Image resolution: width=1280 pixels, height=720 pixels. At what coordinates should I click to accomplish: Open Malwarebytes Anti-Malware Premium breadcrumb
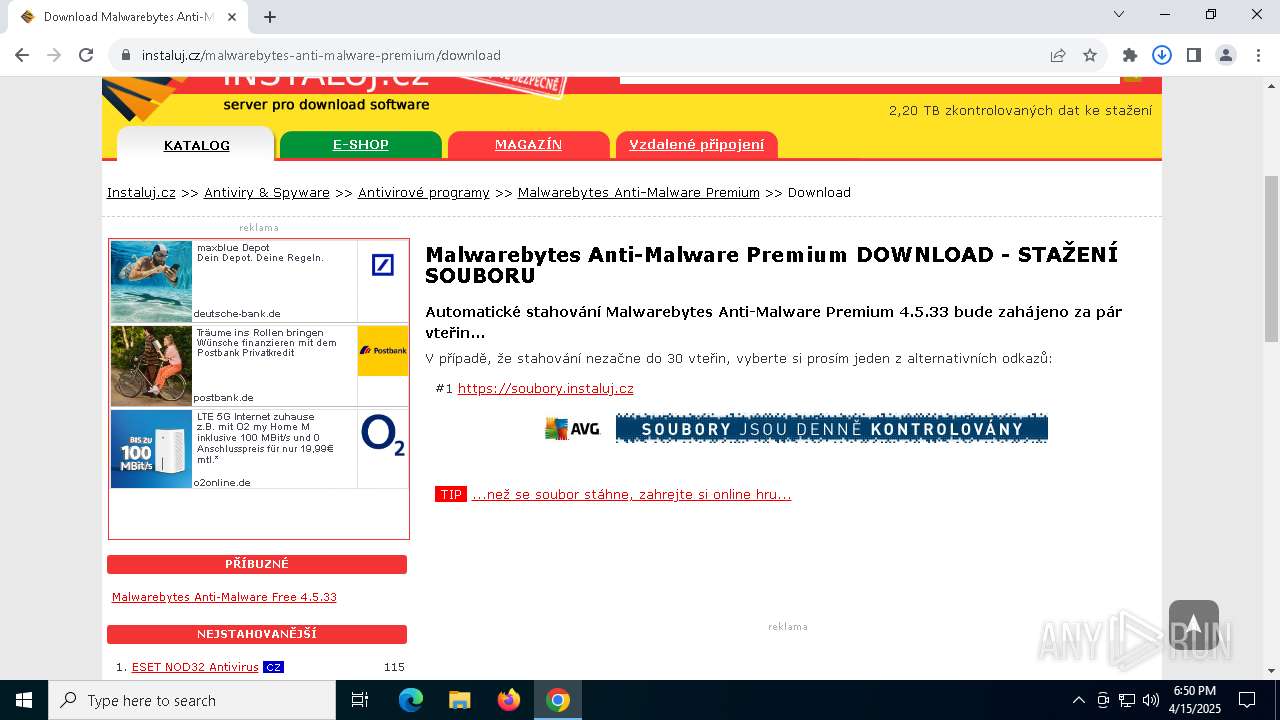pos(639,193)
